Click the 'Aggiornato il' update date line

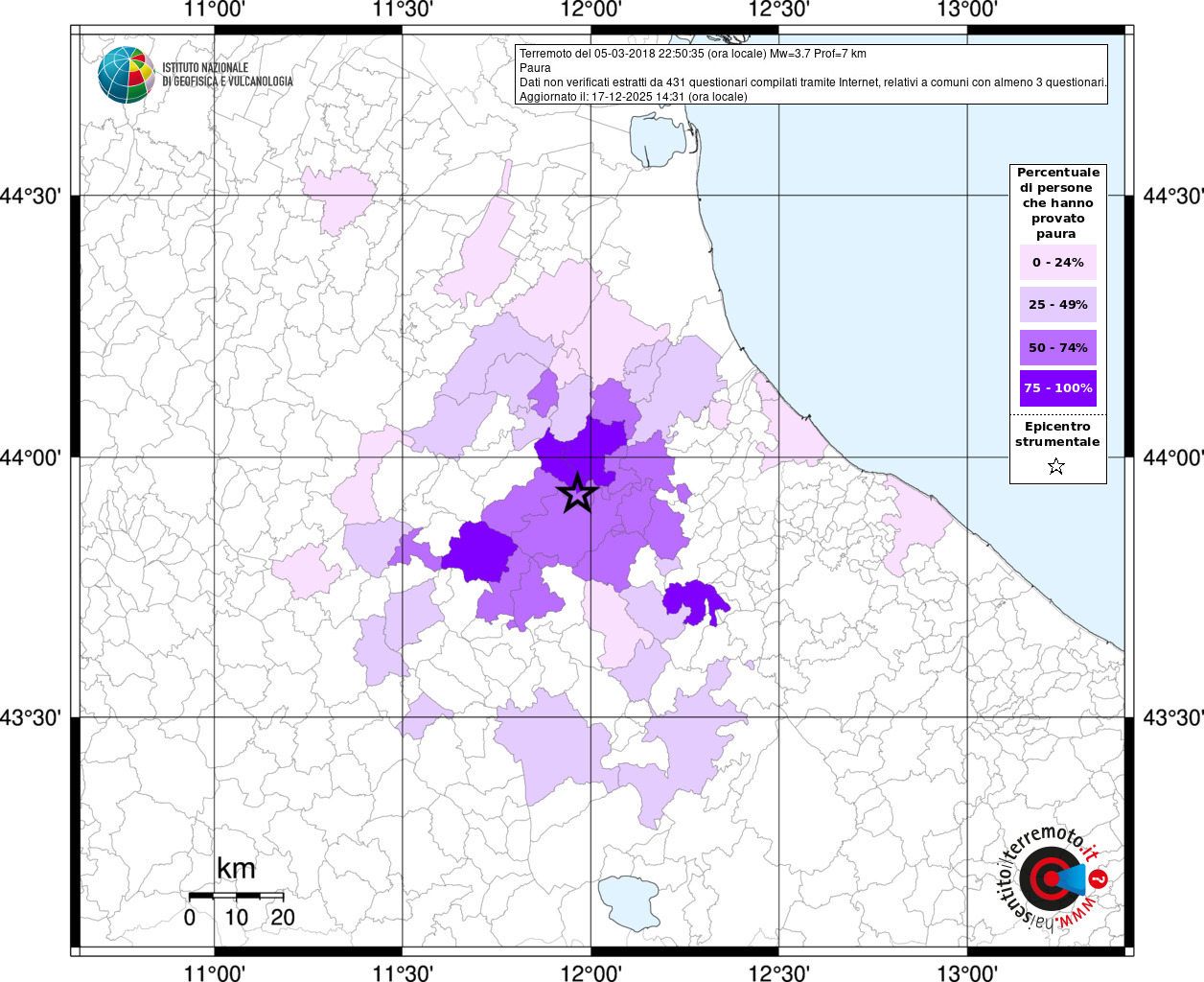633,97
